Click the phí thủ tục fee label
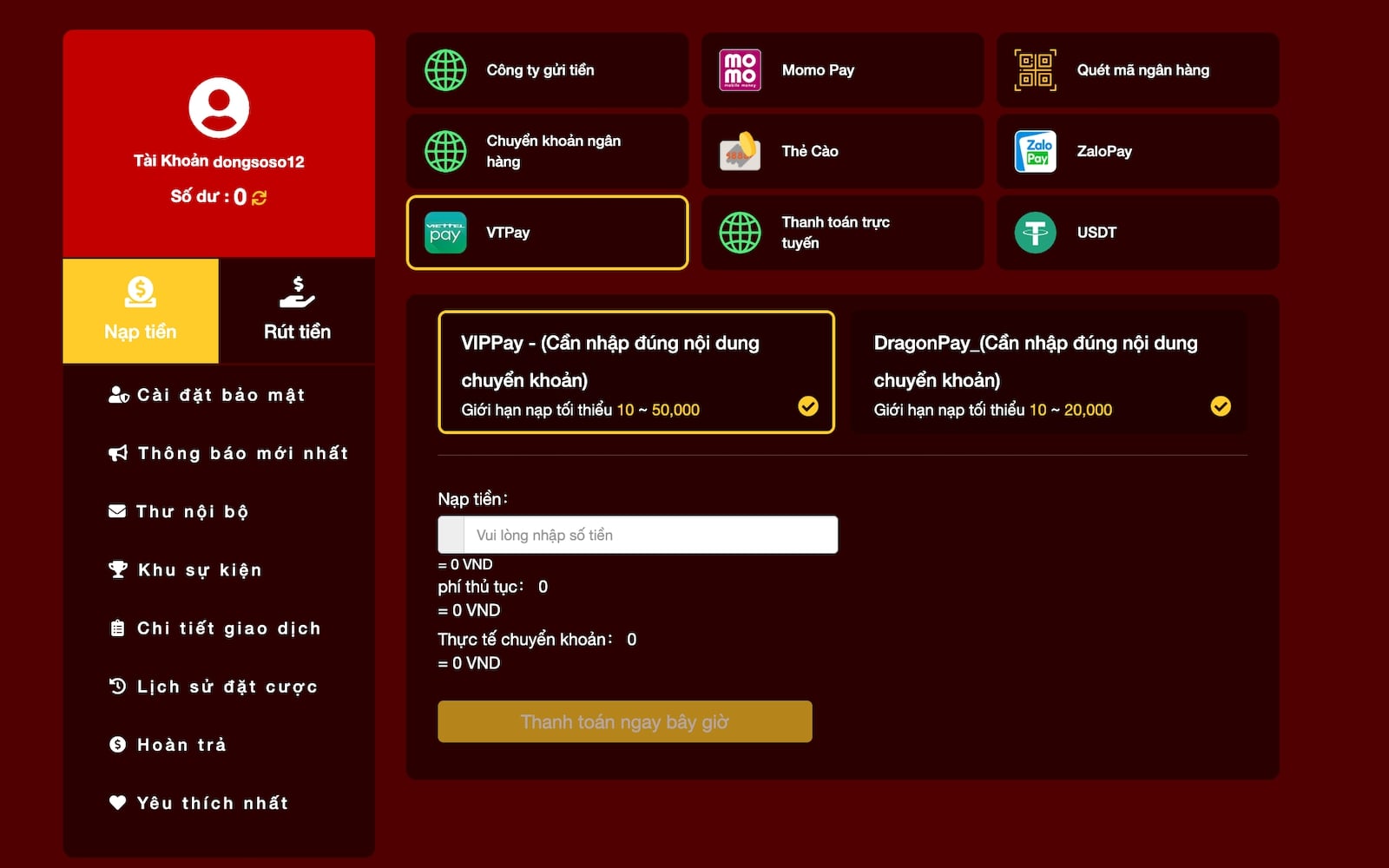 pos(480,587)
